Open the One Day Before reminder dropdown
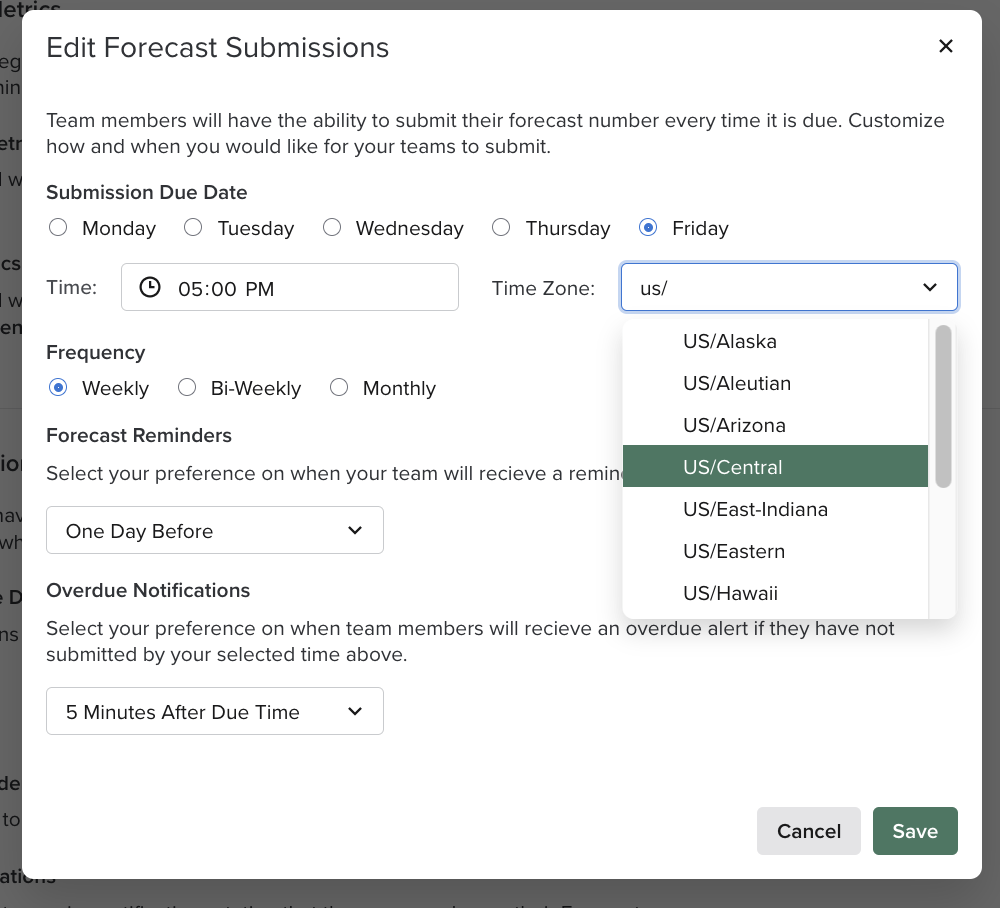1000x908 pixels. 214,530
